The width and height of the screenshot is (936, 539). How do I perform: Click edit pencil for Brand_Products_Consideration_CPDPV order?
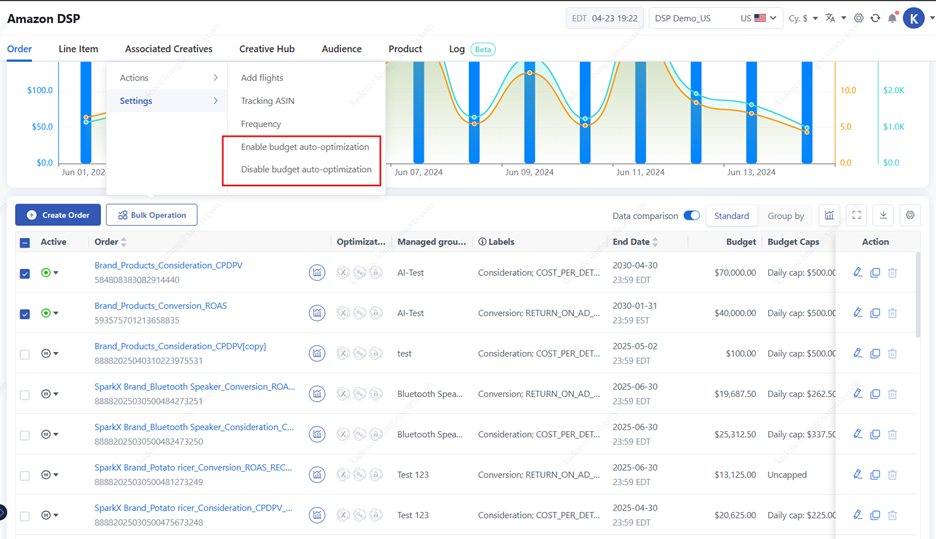click(857, 272)
